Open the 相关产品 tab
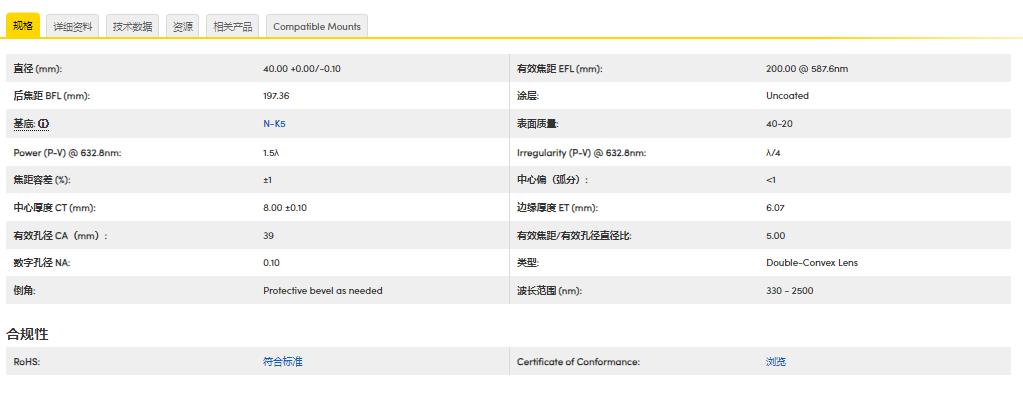 click(x=233, y=26)
